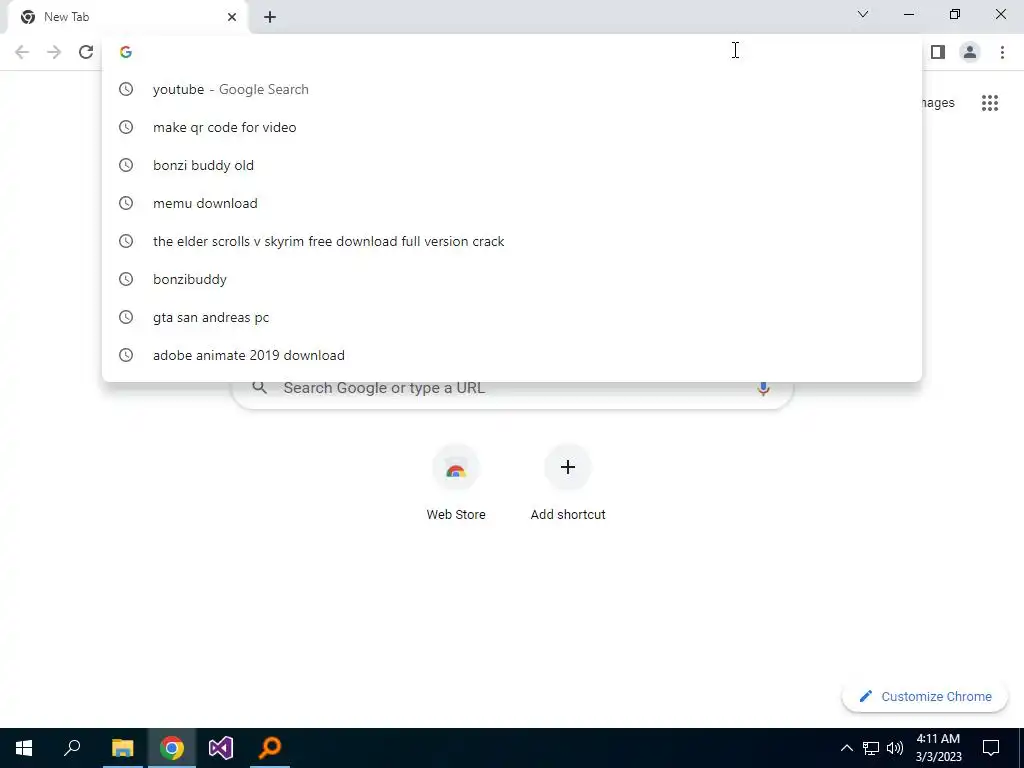1024x768 pixels.
Task: Open the tab search chevron
Action: click(x=863, y=14)
